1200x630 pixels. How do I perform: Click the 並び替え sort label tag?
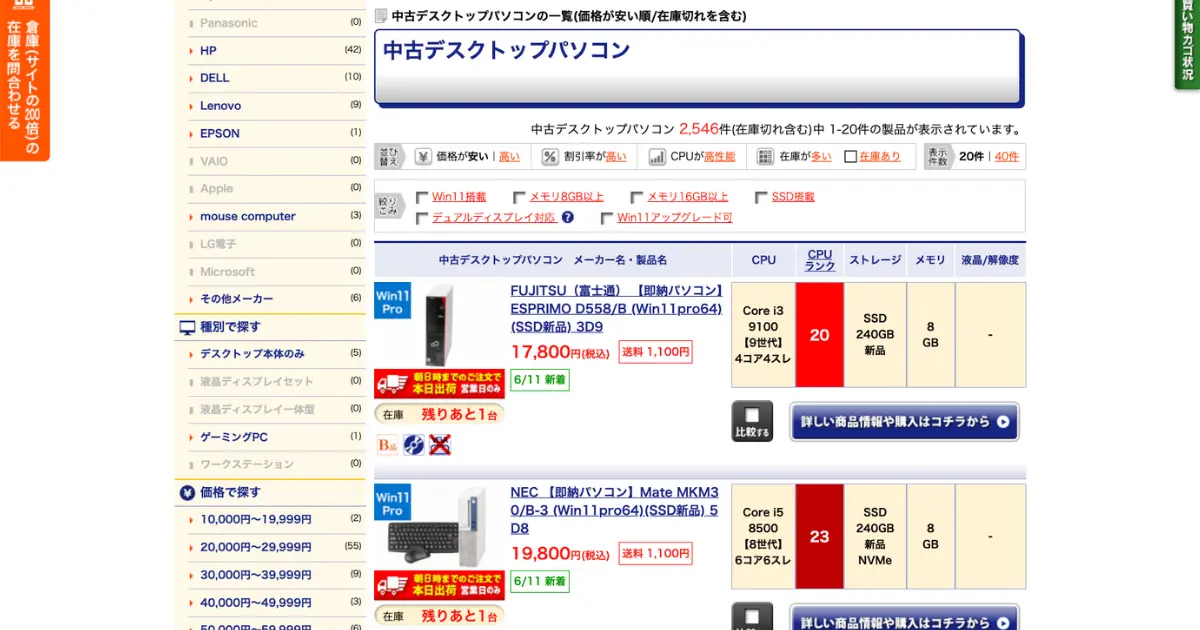[x=389, y=156]
